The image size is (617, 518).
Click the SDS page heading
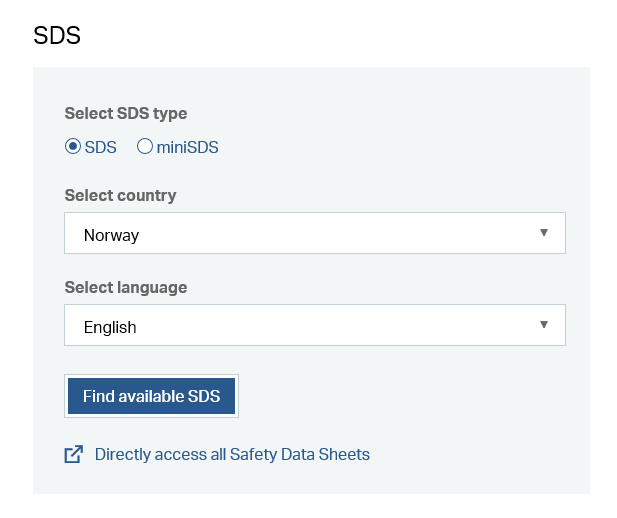(x=57, y=35)
